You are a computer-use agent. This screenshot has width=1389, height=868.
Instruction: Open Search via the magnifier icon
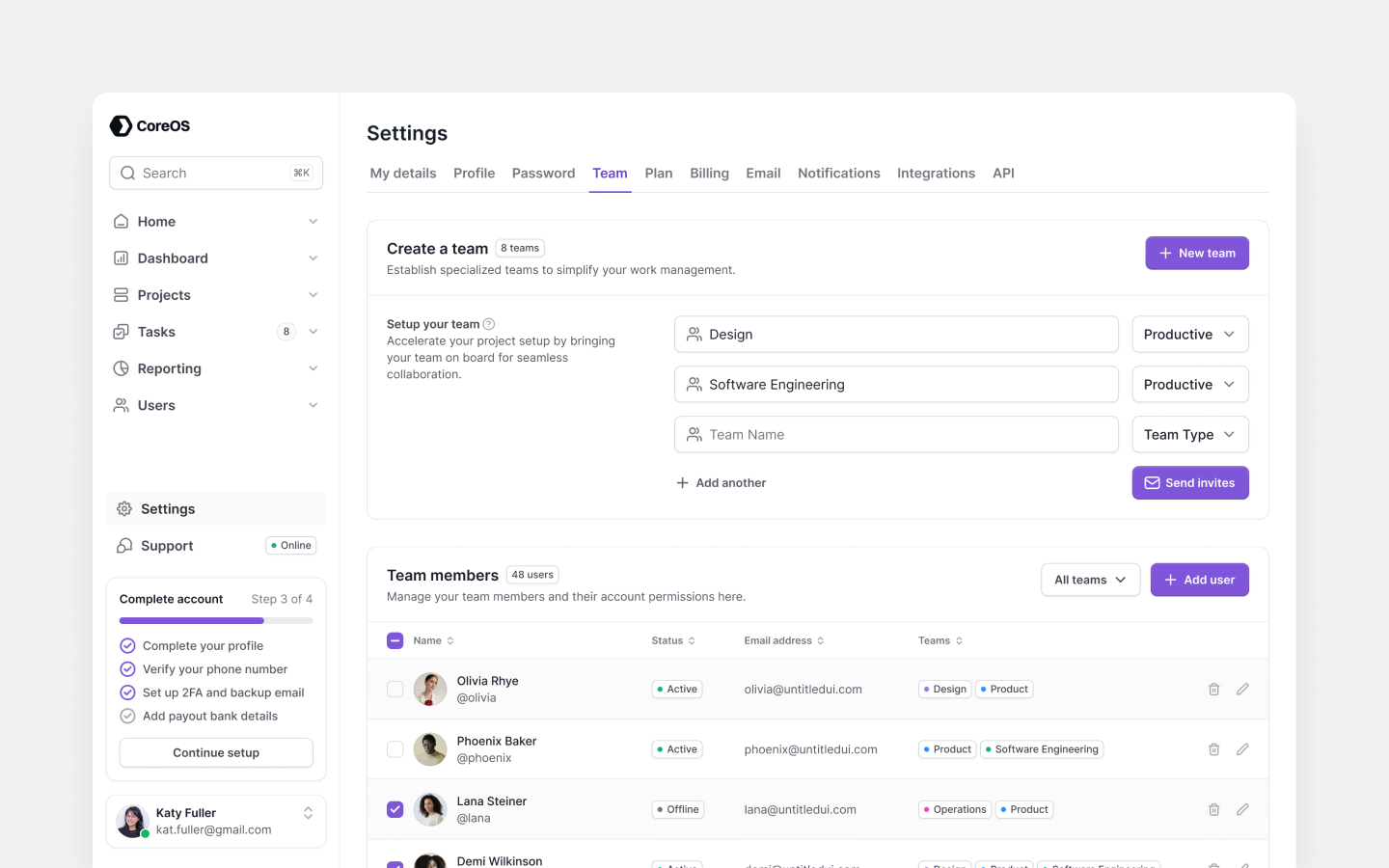point(128,173)
